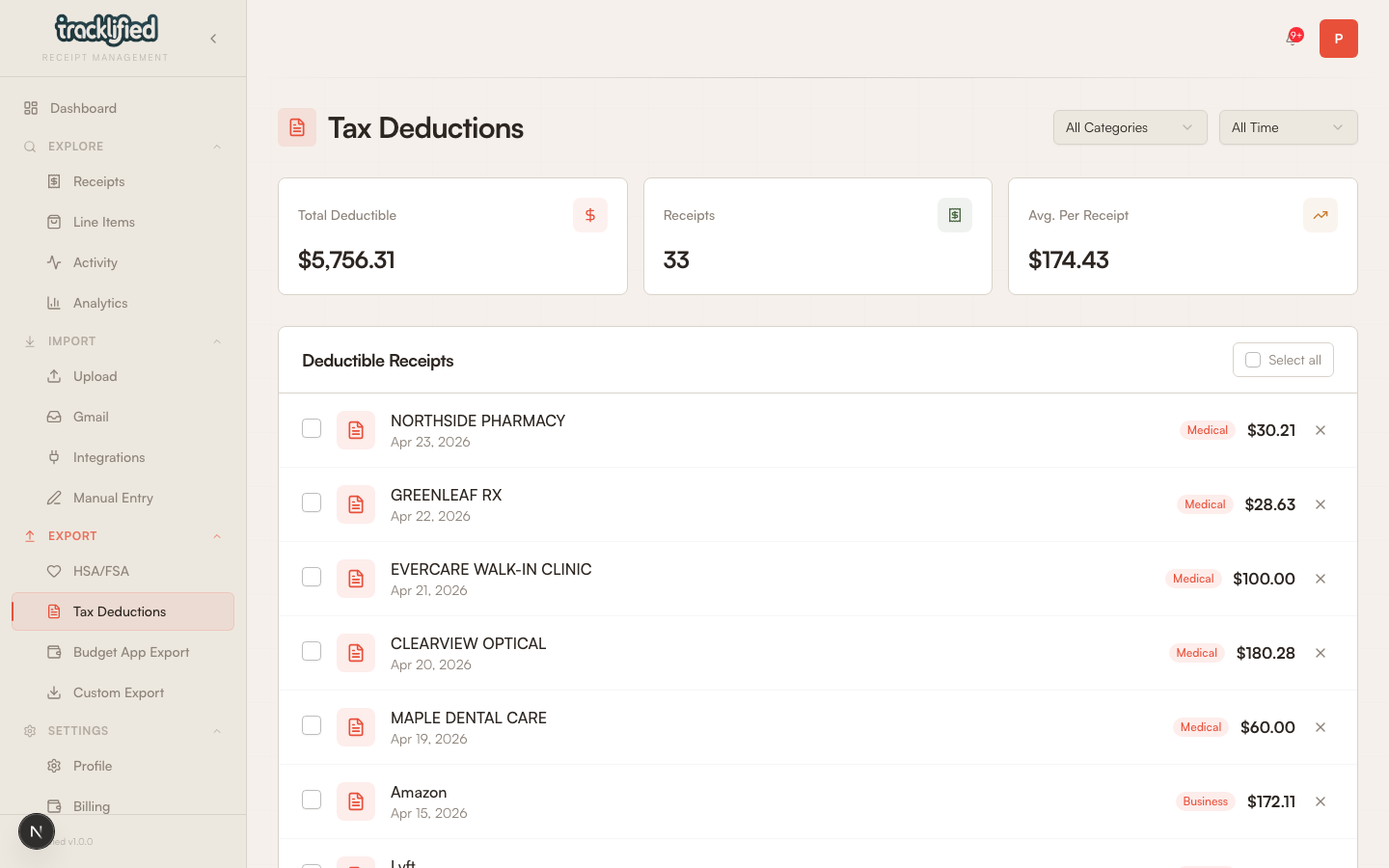Click the GREENLEAF RX receipt document icon
This screenshot has height=868, width=1389.
(356, 504)
